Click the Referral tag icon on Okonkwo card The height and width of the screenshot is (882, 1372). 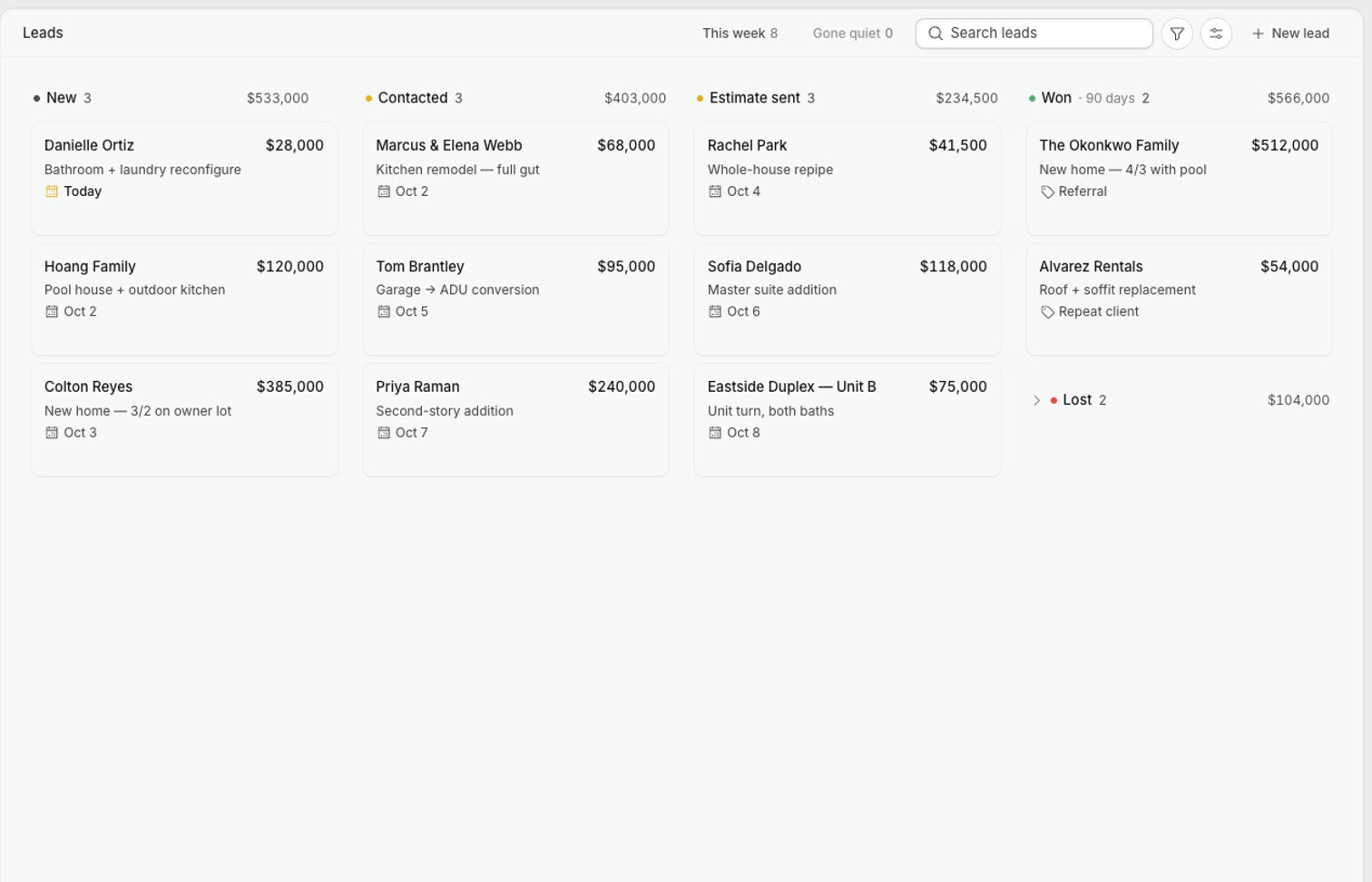point(1047,191)
